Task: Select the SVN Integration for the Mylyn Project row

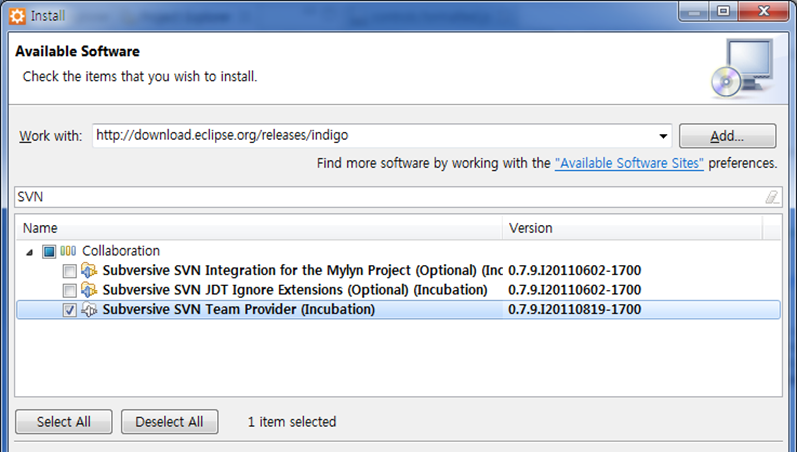Action: click(398, 270)
